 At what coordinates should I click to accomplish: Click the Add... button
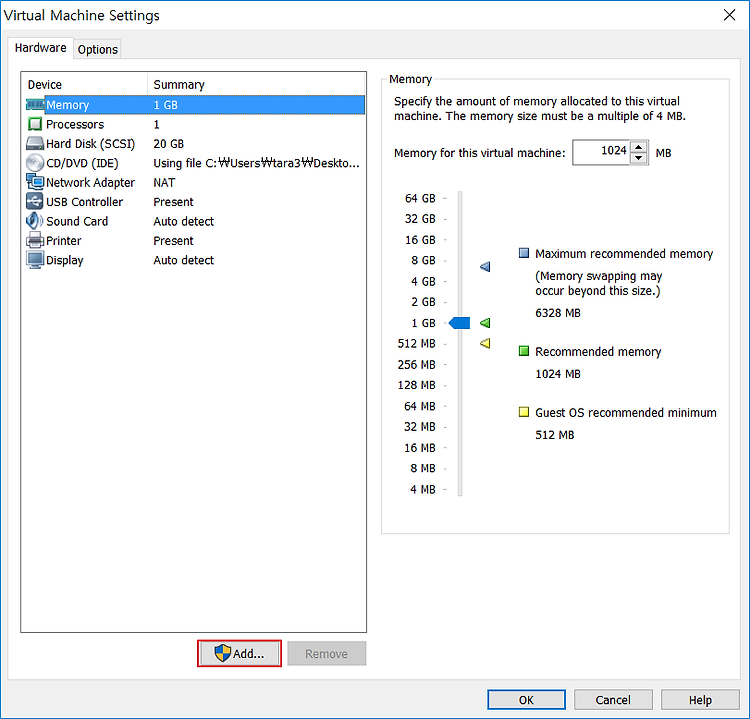point(239,653)
